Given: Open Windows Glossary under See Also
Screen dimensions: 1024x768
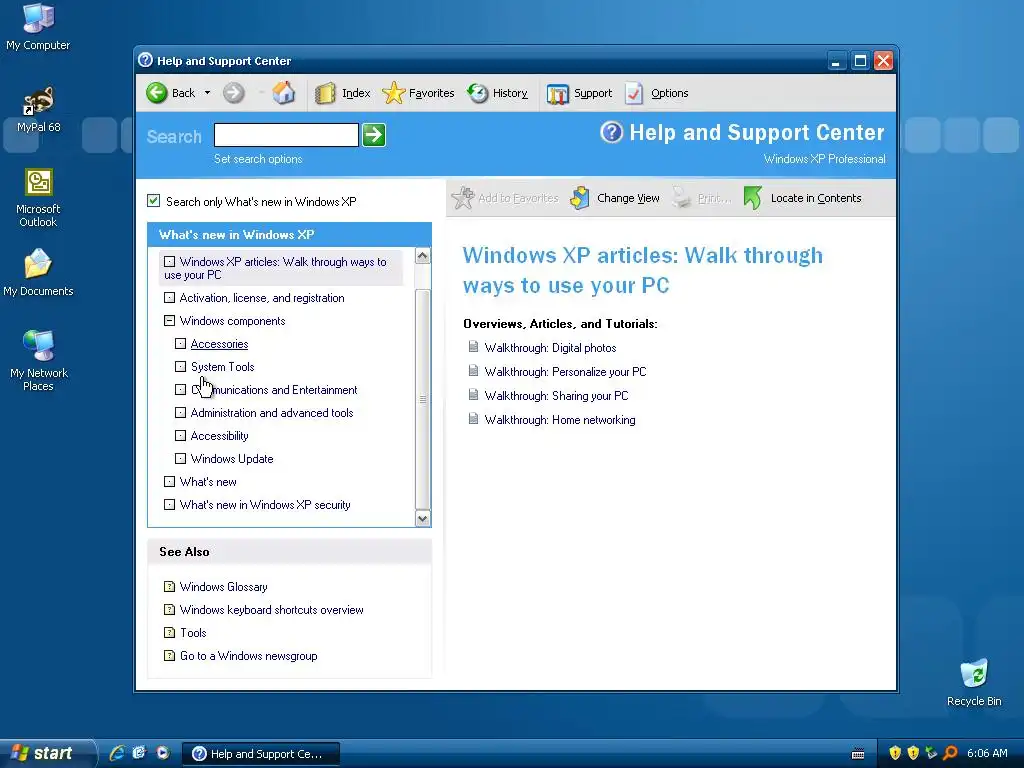Looking at the screenshot, I should click(223, 586).
